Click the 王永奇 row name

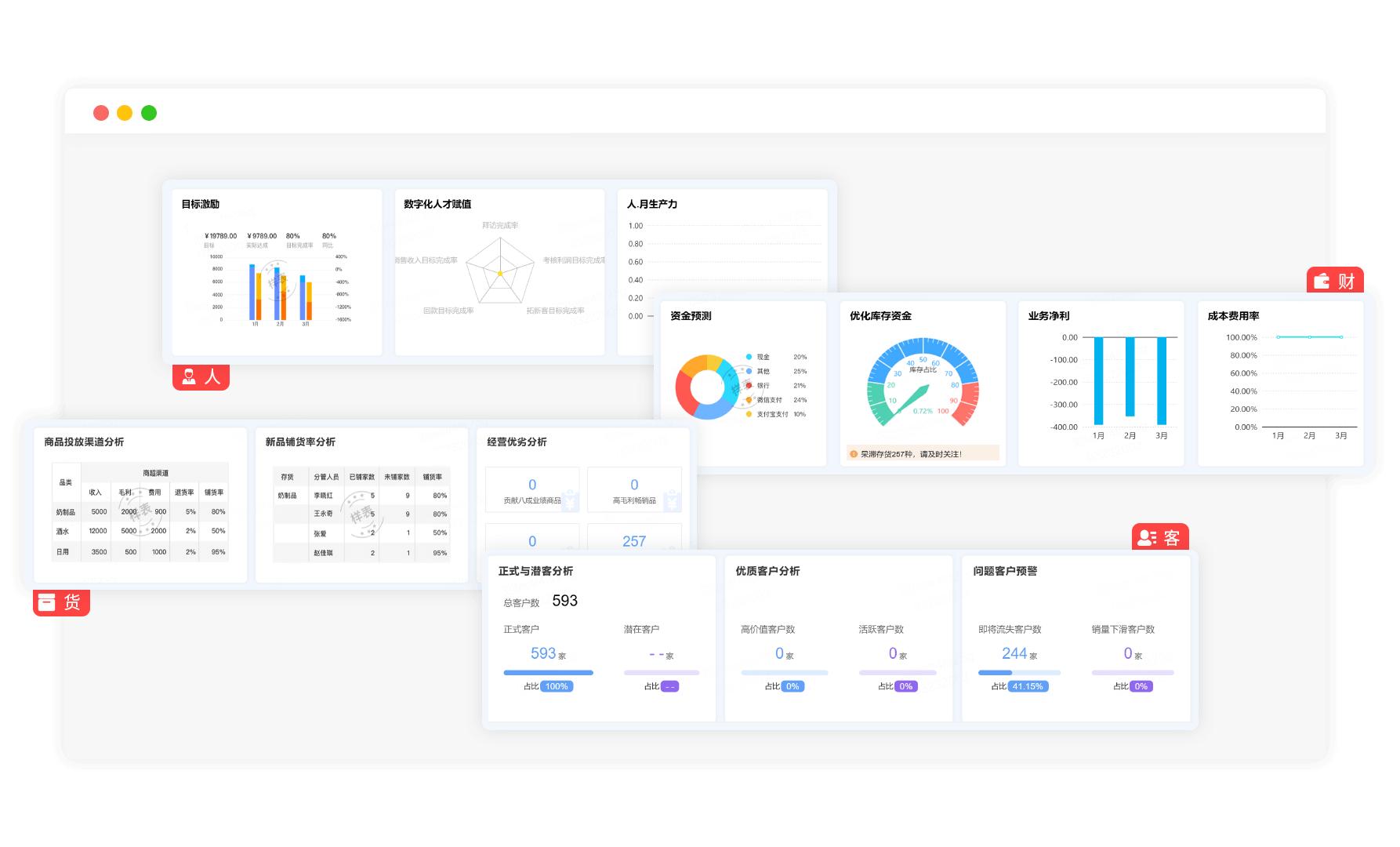point(323,514)
